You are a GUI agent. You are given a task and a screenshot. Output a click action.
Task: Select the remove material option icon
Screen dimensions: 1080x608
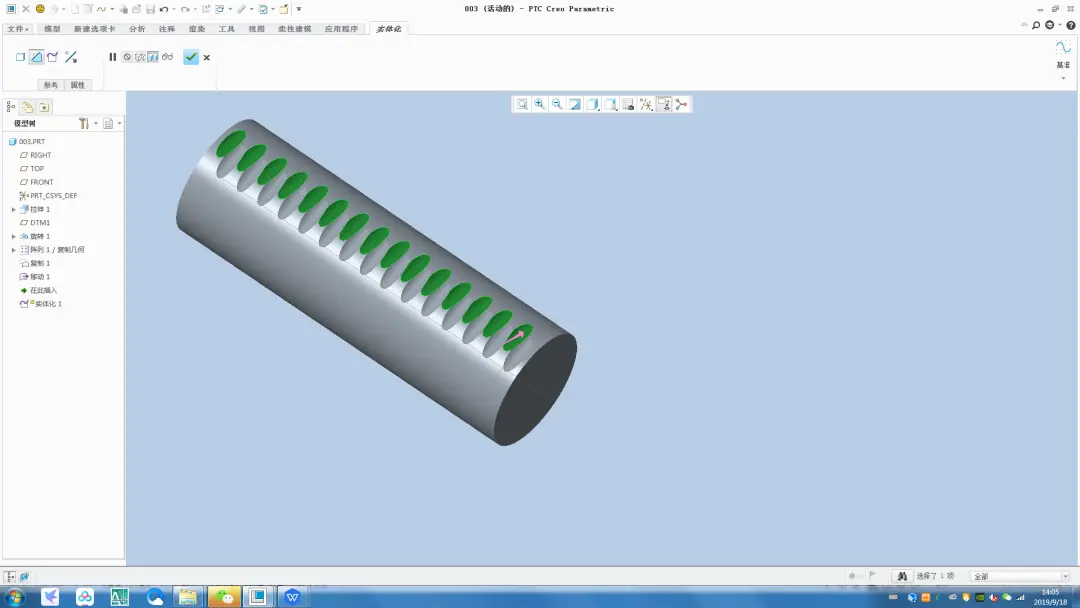(x=37, y=57)
